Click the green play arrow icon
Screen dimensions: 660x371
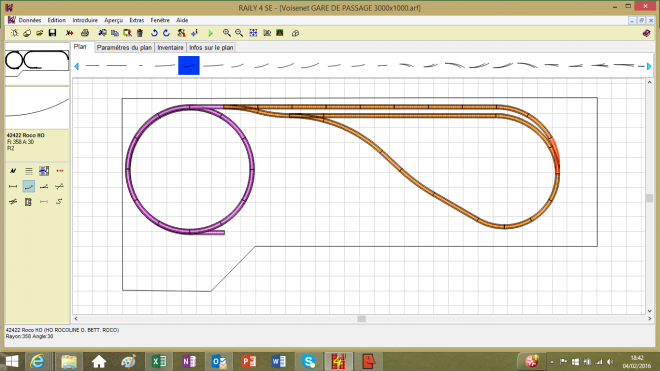210,33
